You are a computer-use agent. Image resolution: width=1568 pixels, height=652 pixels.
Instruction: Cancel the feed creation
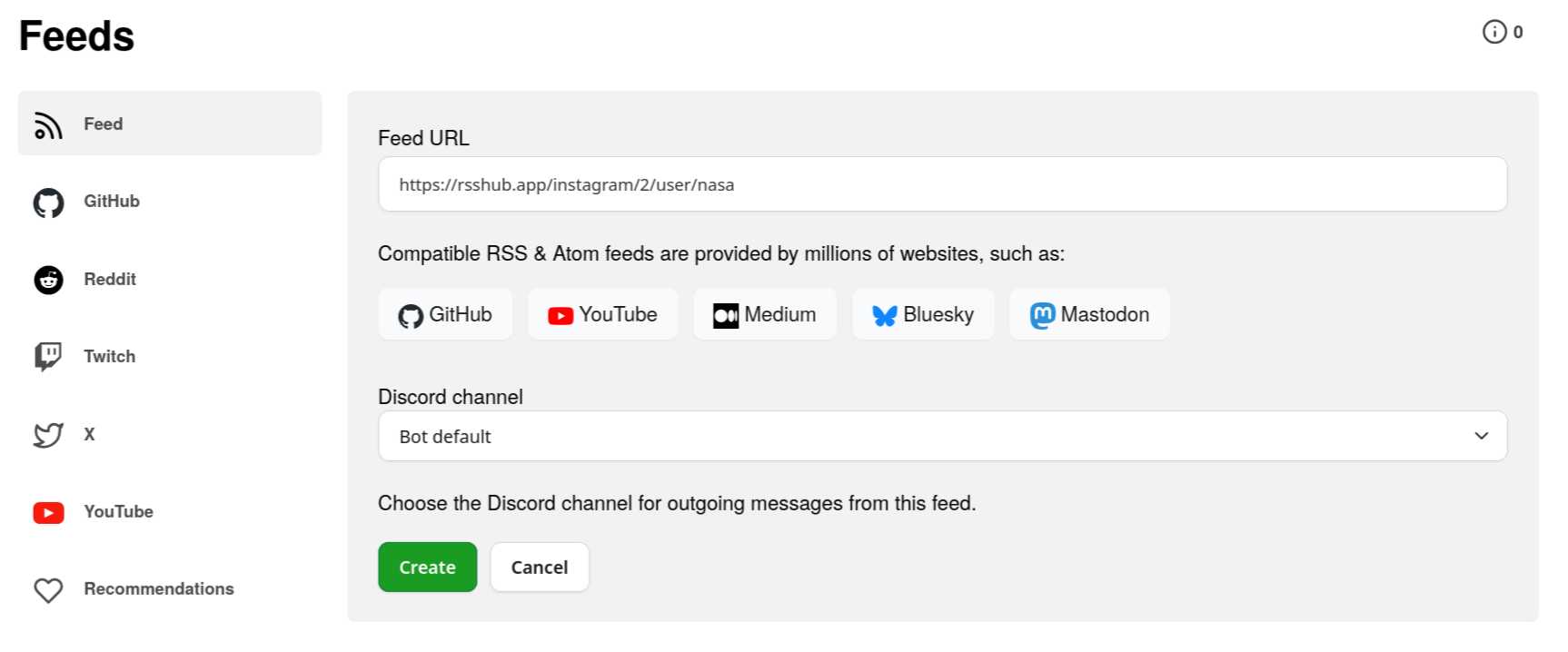pos(540,567)
